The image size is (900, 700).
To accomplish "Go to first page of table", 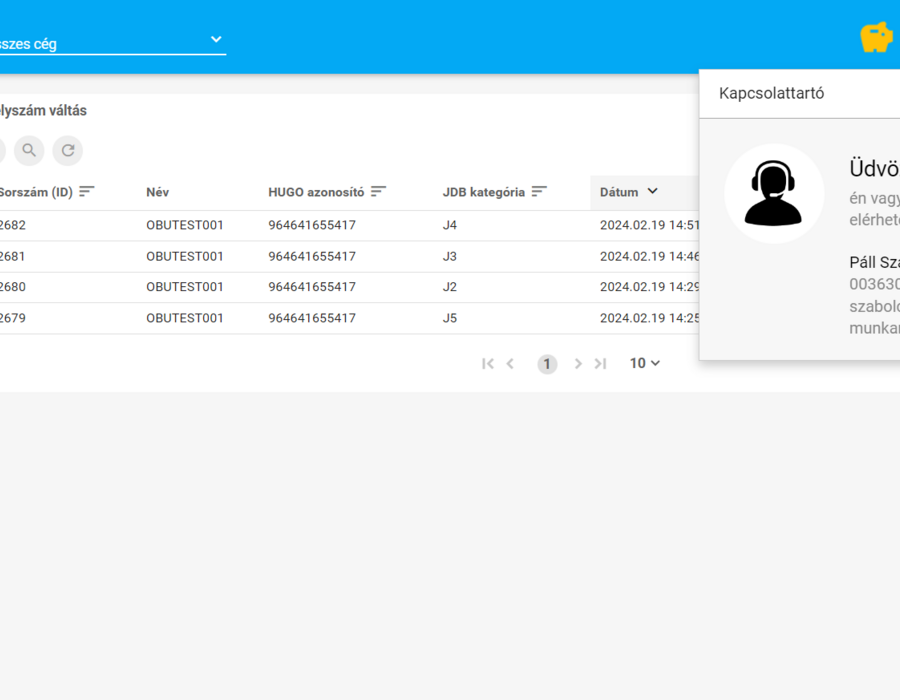I will (x=488, y=364).
